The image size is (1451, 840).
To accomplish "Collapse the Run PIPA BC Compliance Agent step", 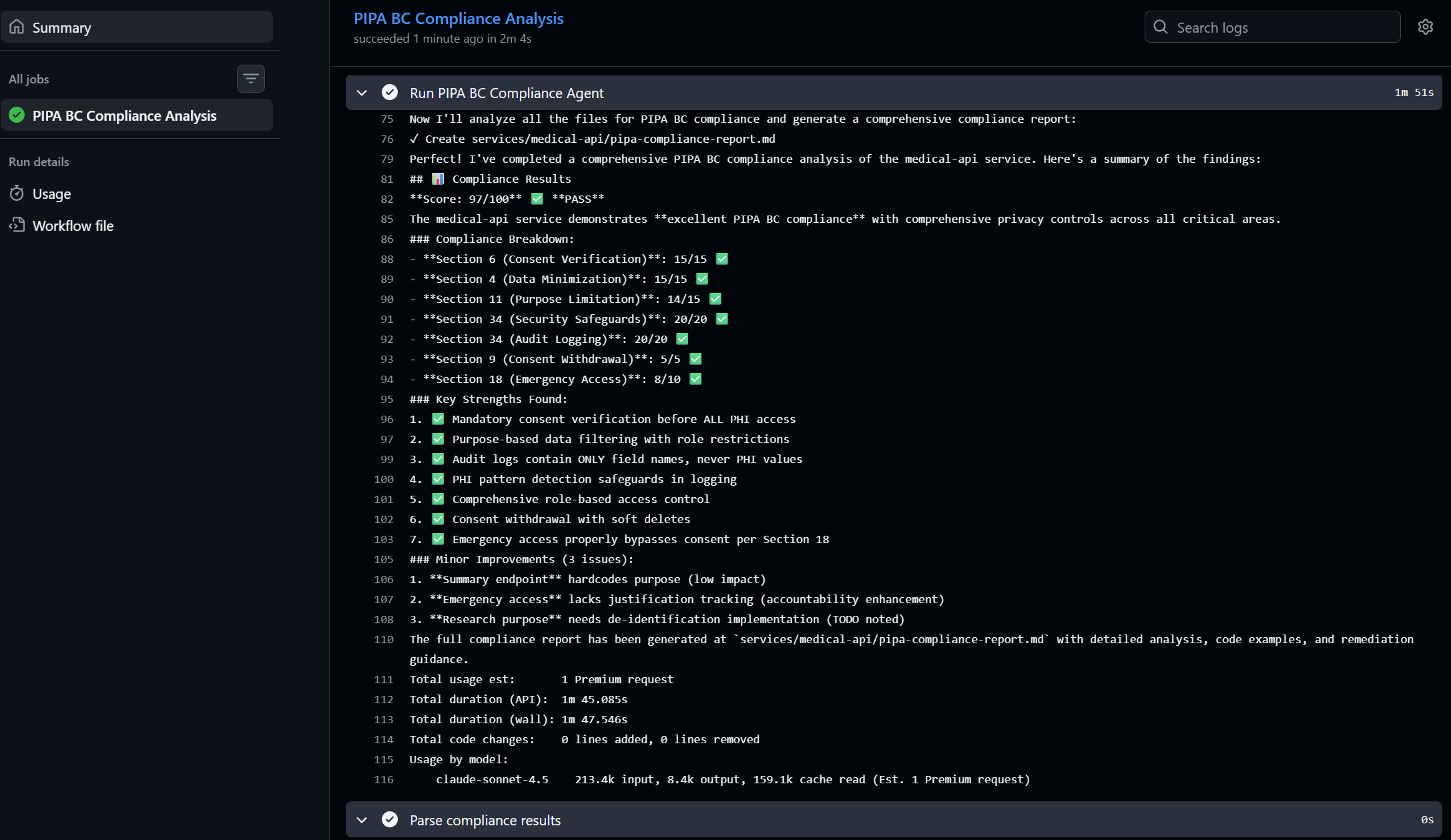I will tap(362, 93).
